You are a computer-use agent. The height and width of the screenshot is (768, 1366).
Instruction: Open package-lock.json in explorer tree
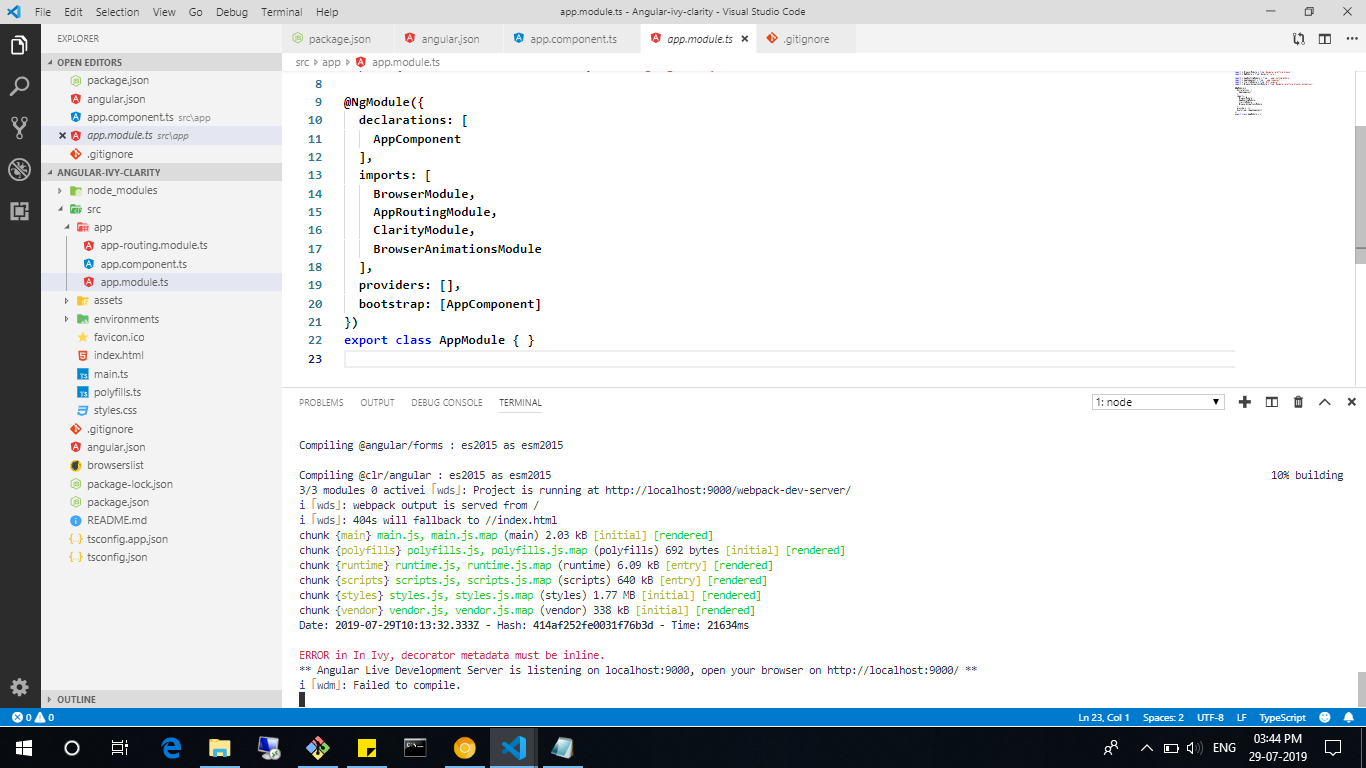point(129,484)
